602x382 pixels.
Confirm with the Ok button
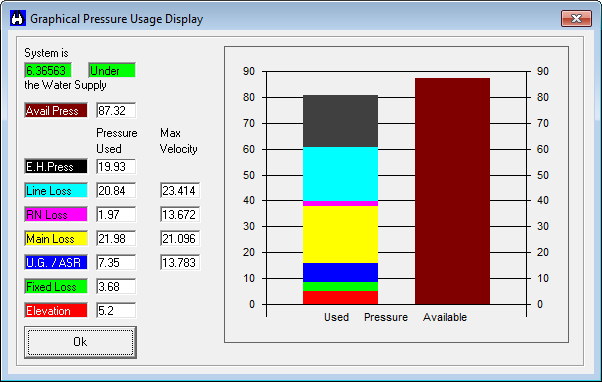tap(80, 342)
